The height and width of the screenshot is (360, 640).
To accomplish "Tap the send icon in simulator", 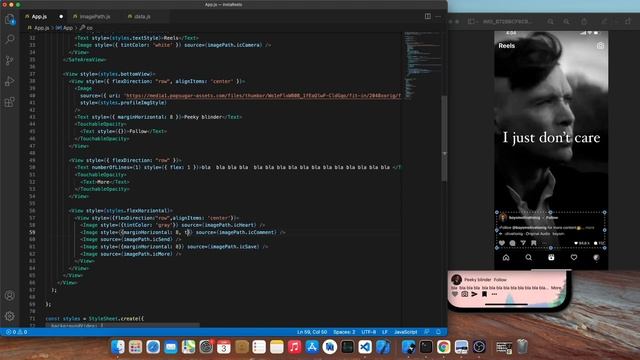I will click(x=474, y=294).
